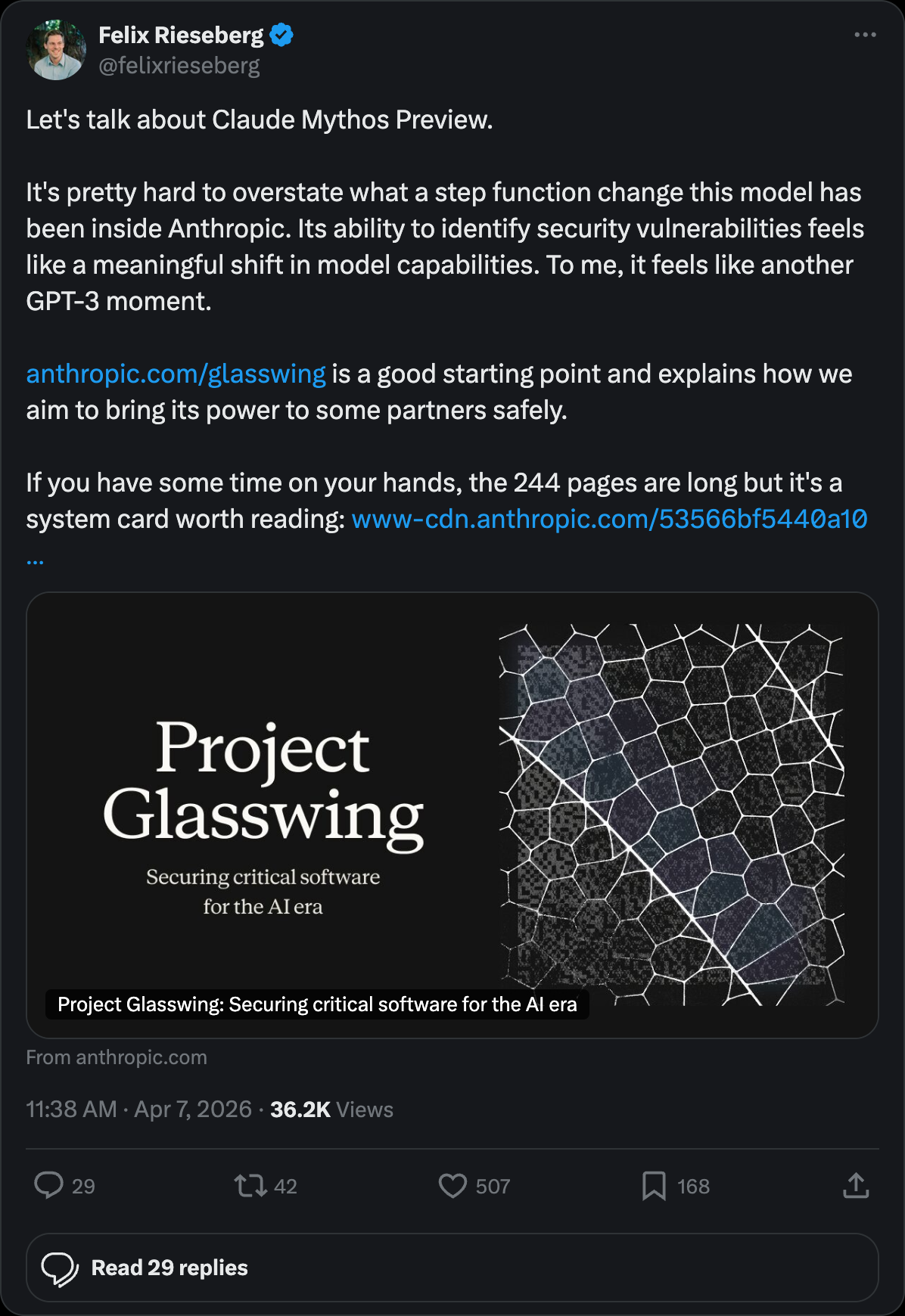Click the 36.2K Views count
This screenshot has width=905, height=1316.
click(x=331, y=1110)
